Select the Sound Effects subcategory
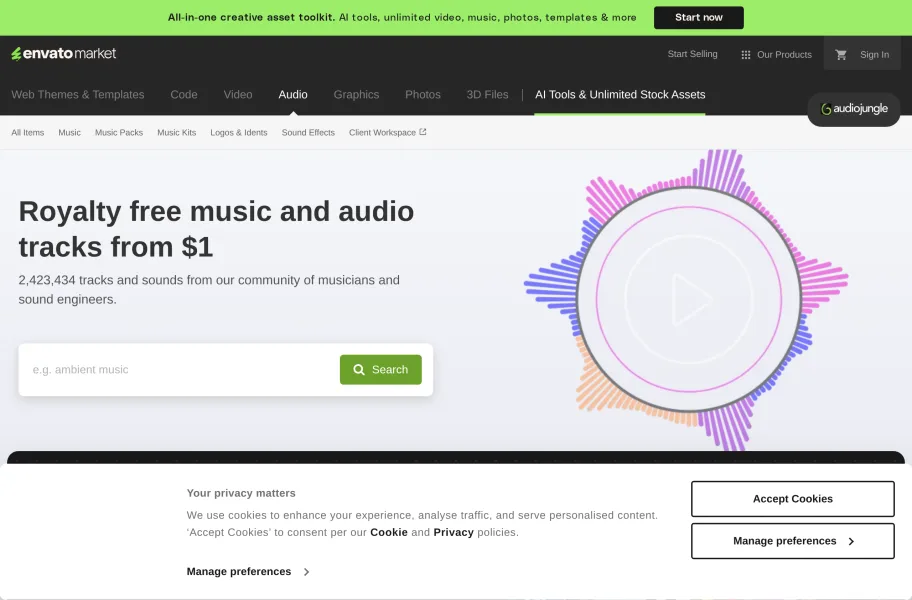912x600 pixels. point(308,133)
